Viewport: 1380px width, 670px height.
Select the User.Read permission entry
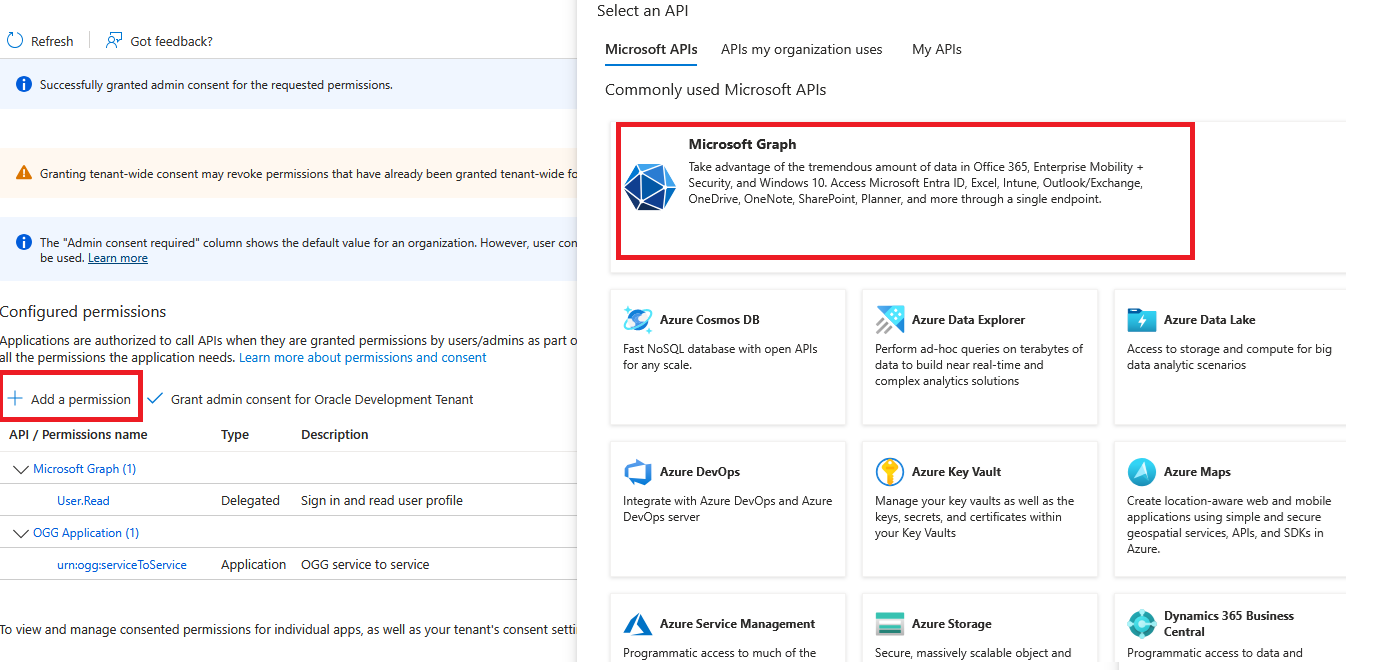[83, 500]
